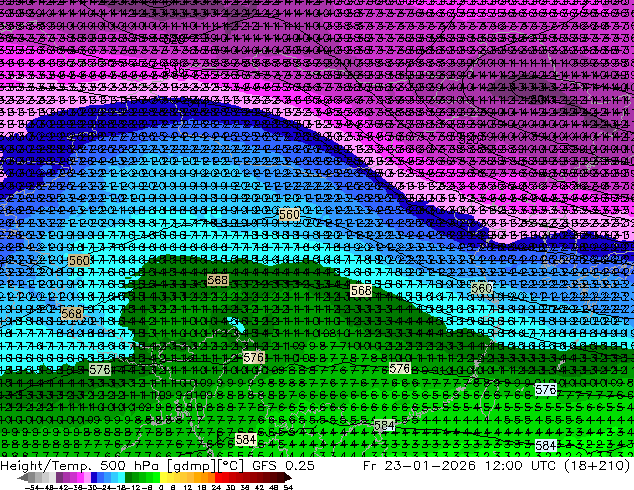Click the bright magenta legend swatch

pos(80,477)
